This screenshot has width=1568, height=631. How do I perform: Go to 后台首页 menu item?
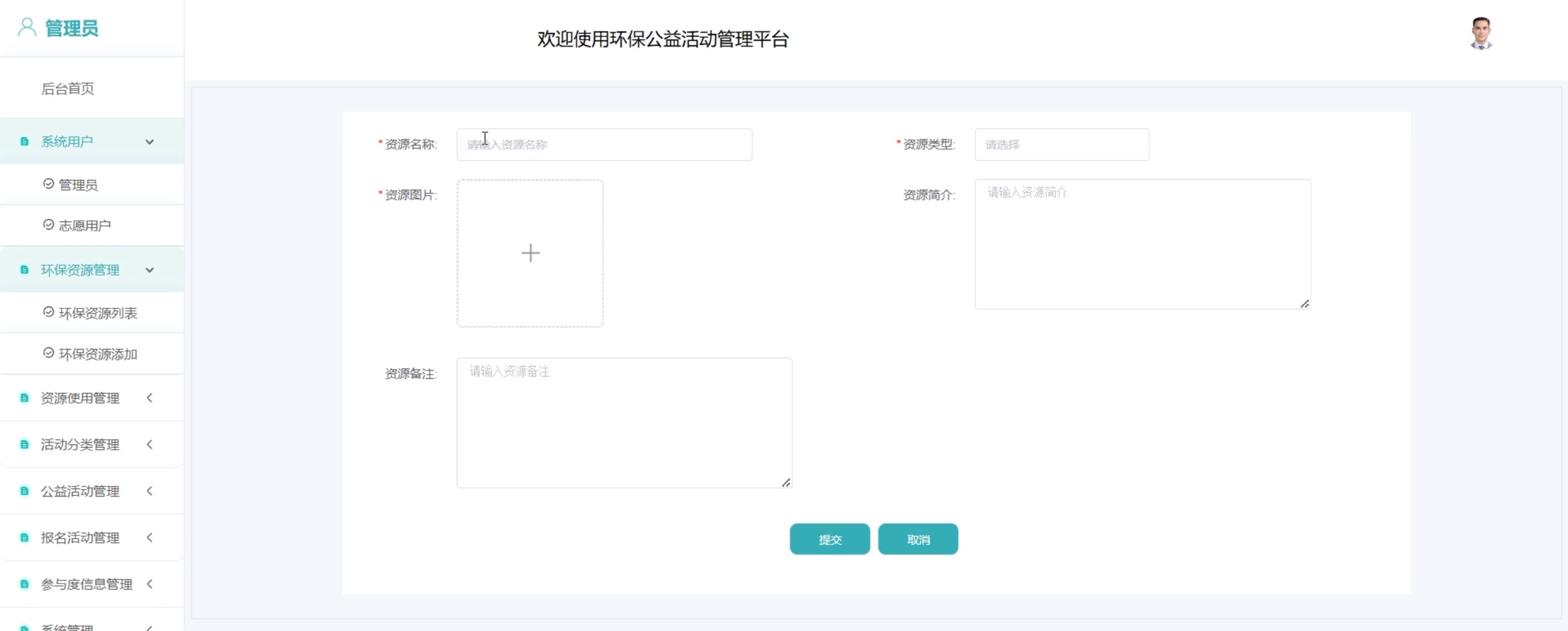[x=67, y=89]
